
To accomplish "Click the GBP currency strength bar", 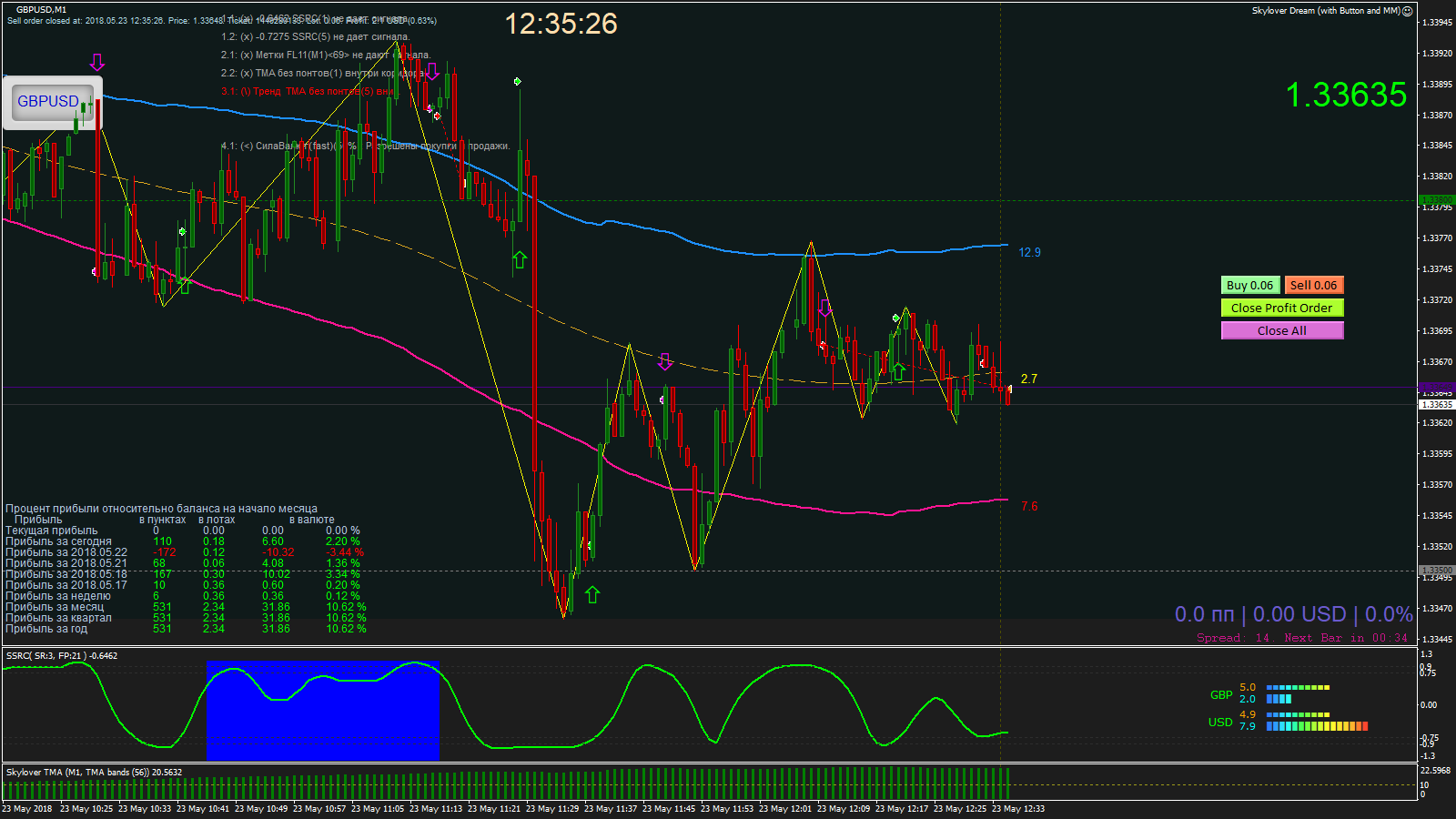I will pos(1298,693).
